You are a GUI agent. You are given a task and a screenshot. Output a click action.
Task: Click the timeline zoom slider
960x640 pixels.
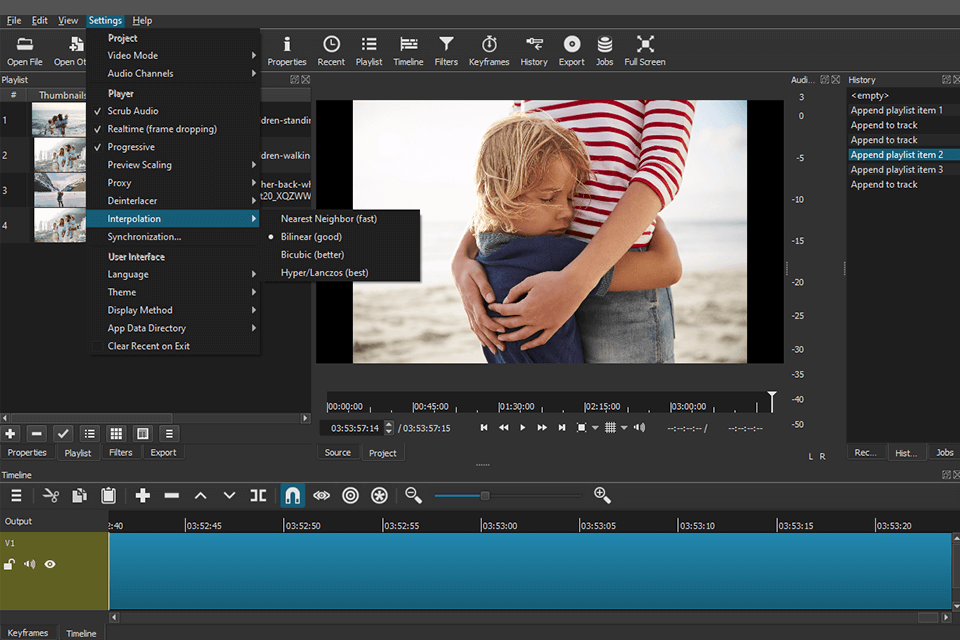coord(486,495)
